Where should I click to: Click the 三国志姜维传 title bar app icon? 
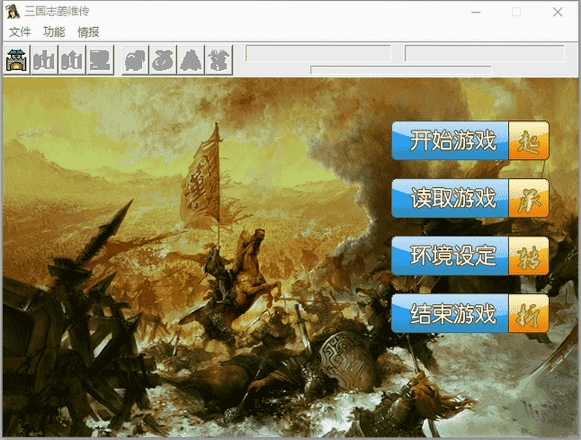[x=13, y=11]
